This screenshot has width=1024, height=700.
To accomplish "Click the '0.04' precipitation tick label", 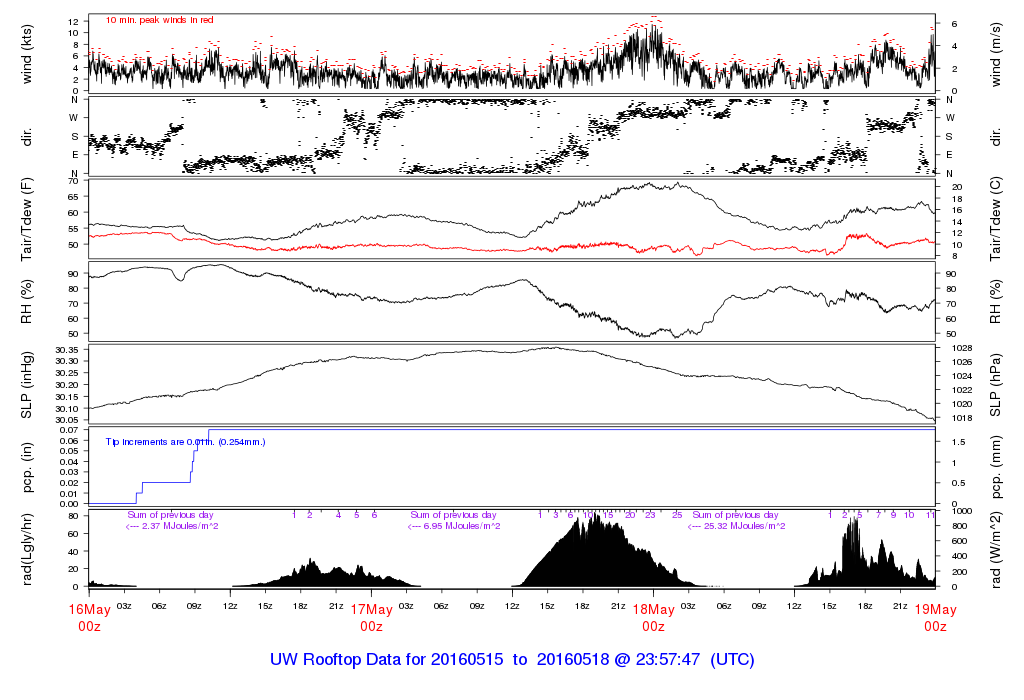I will (69, 462).
